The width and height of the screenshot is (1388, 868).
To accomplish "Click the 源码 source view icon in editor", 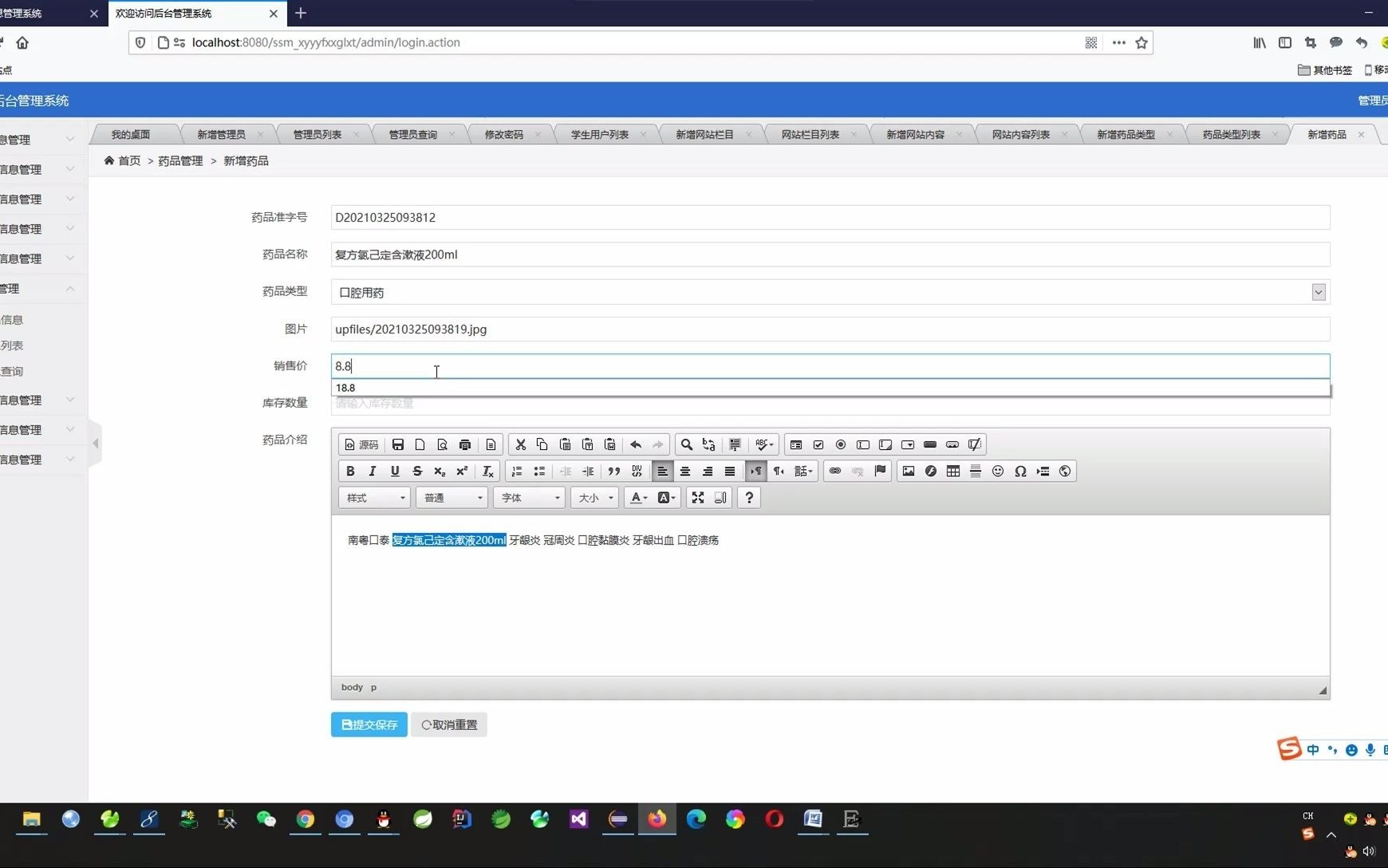I will tap(361, 444).
